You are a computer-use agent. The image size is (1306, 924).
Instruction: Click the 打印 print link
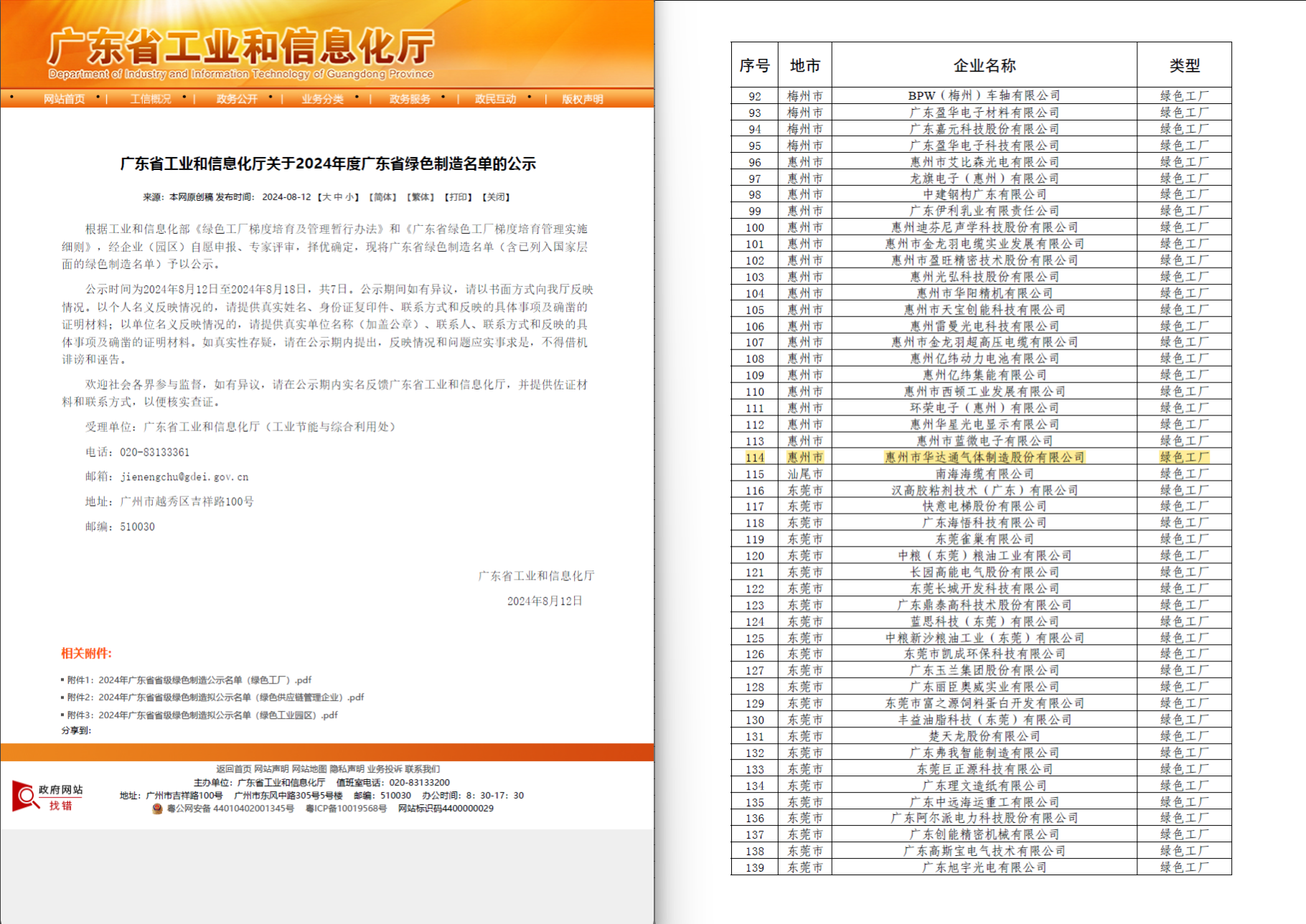[458, 197]
